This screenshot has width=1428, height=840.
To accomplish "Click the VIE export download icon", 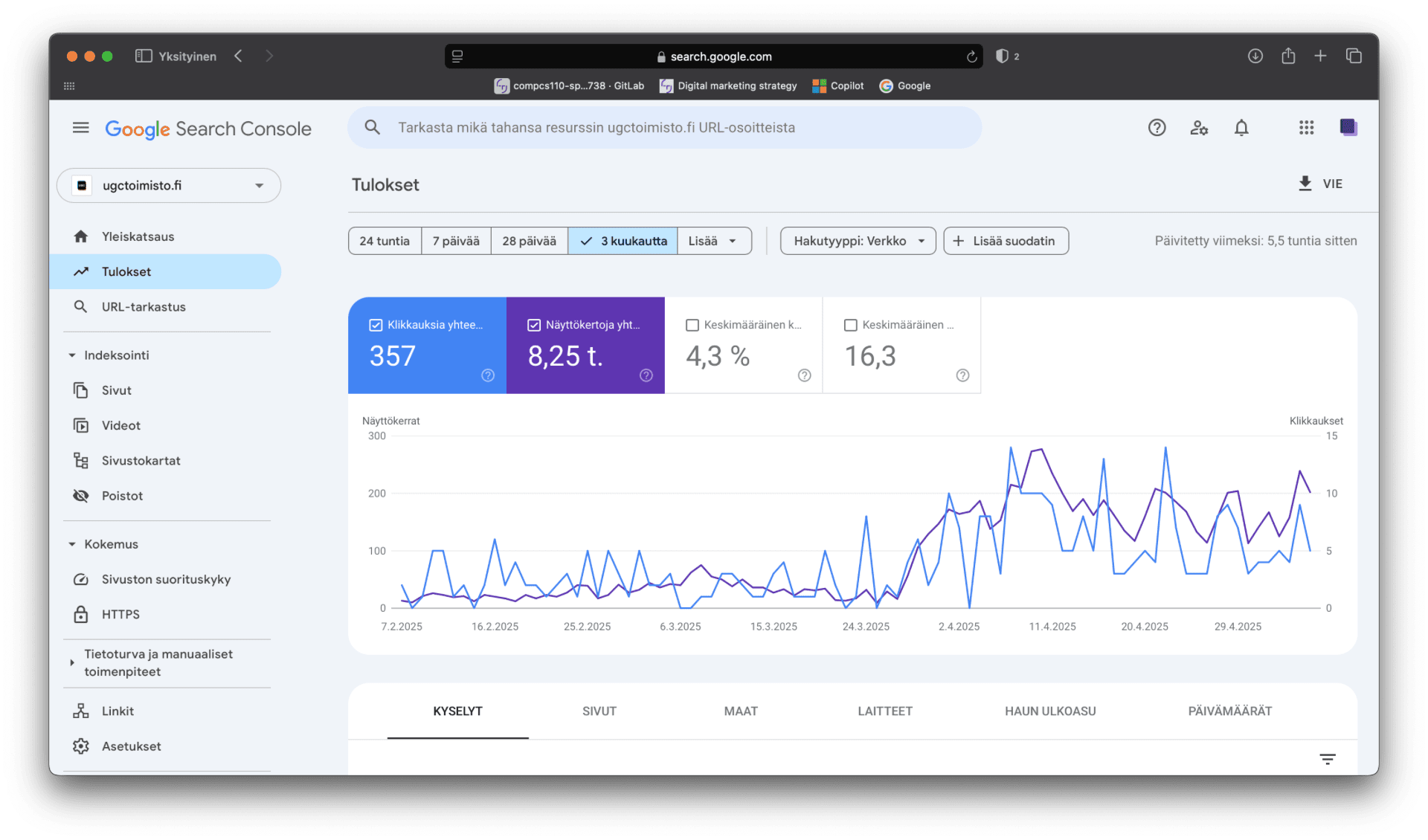I will point(1305,184).
